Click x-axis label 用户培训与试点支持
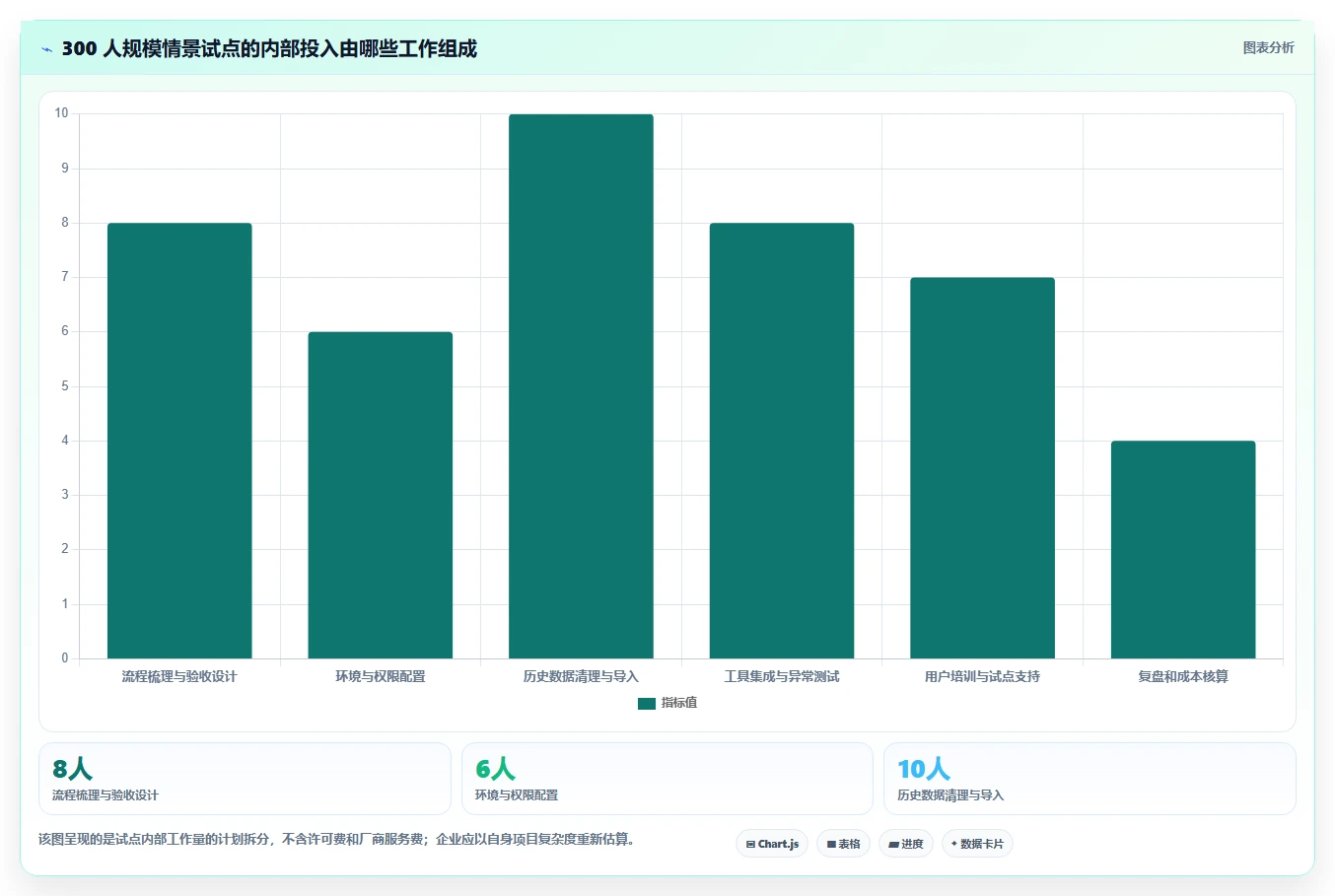Viewport: 1335px width, 896px height. tap(982, 676)
